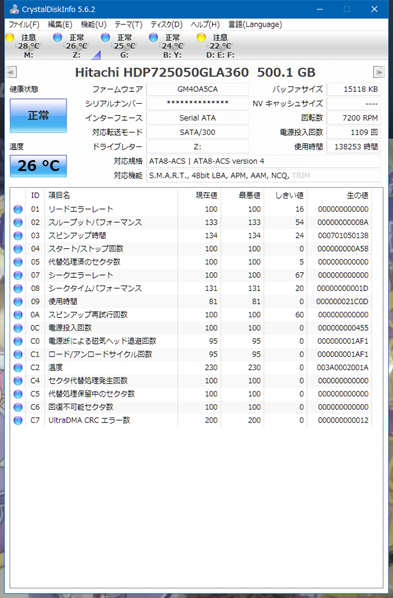Click status icon for 05 代替処理済のセクタ数
393x598 pixels.
coord(18,262)
